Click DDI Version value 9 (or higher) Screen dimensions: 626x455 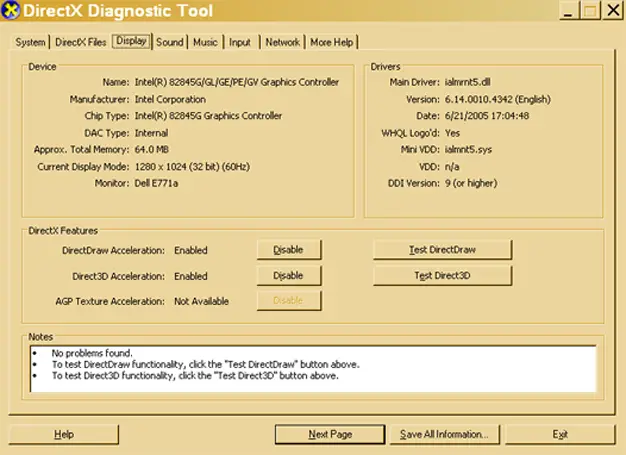471,183
